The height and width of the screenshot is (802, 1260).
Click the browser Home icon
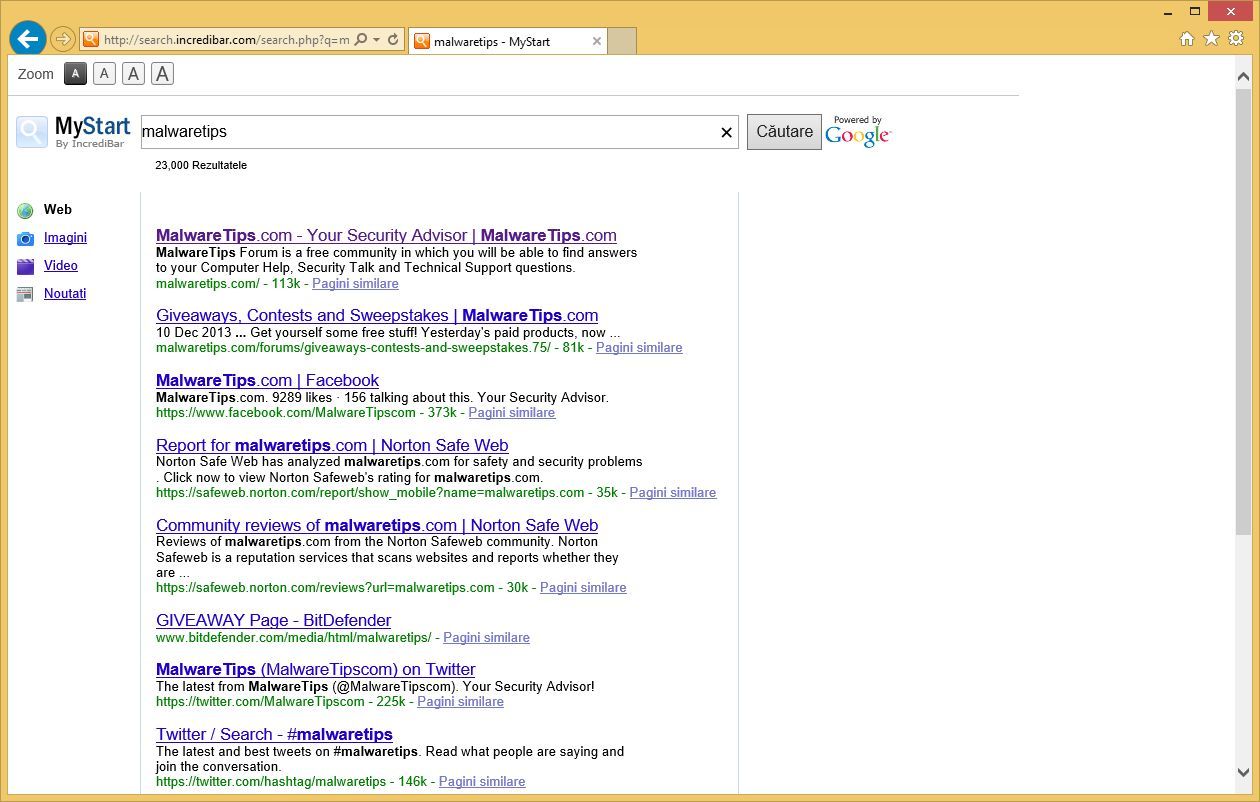click(1187, 38)
